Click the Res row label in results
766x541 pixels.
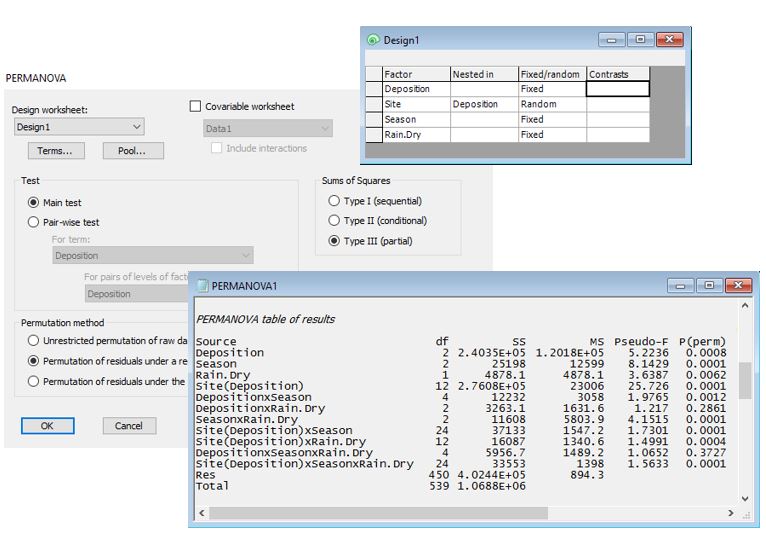pyautogui.click(x=205, y=475)
